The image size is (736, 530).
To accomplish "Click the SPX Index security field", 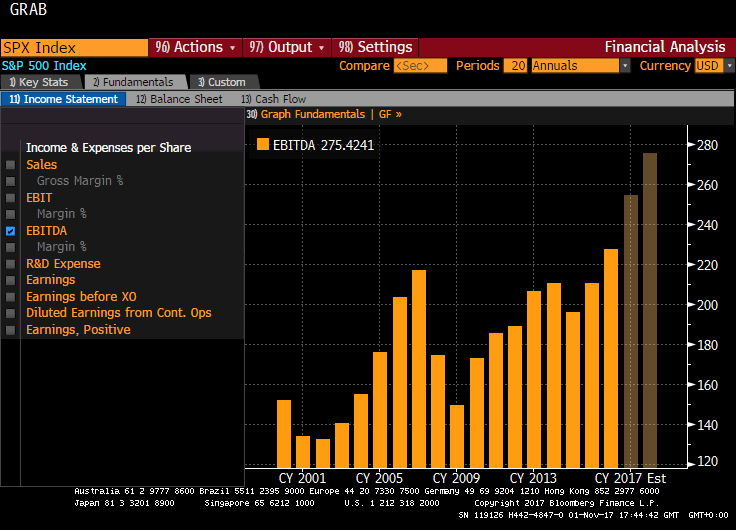I will click(x=74, y=47).
